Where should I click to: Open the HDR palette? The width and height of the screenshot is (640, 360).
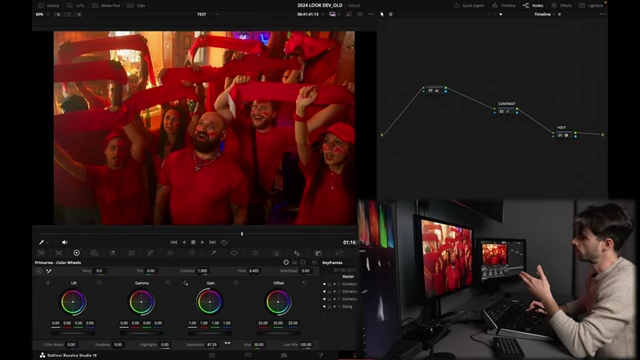(x=94, y=253)
